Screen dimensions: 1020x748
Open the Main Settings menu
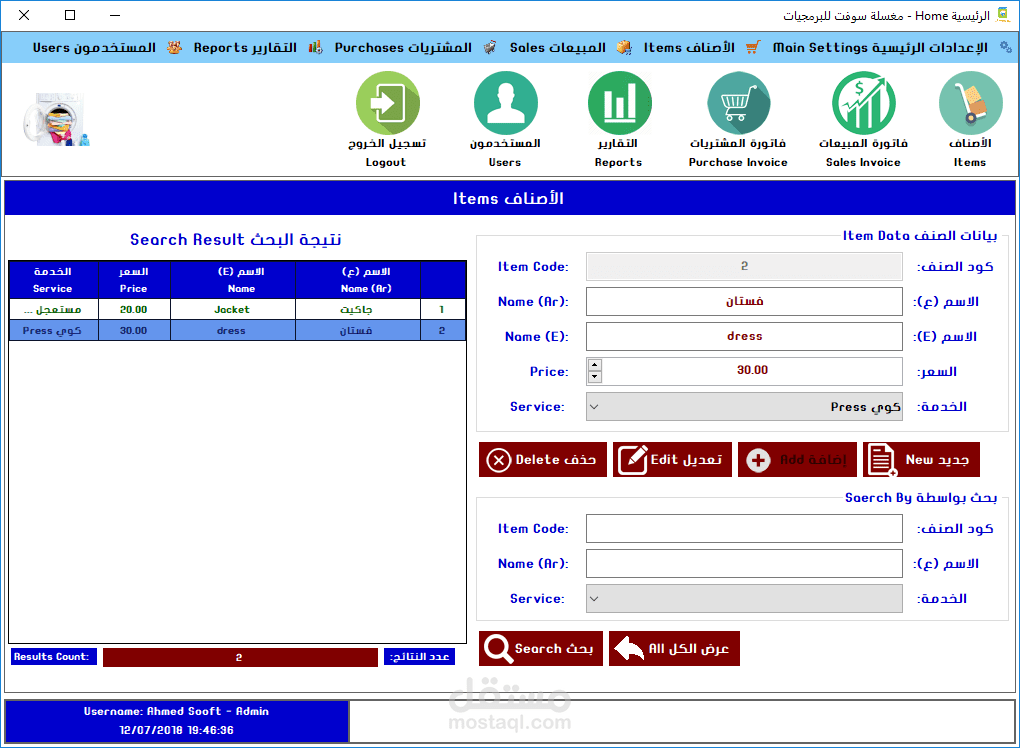click(879, 47)
